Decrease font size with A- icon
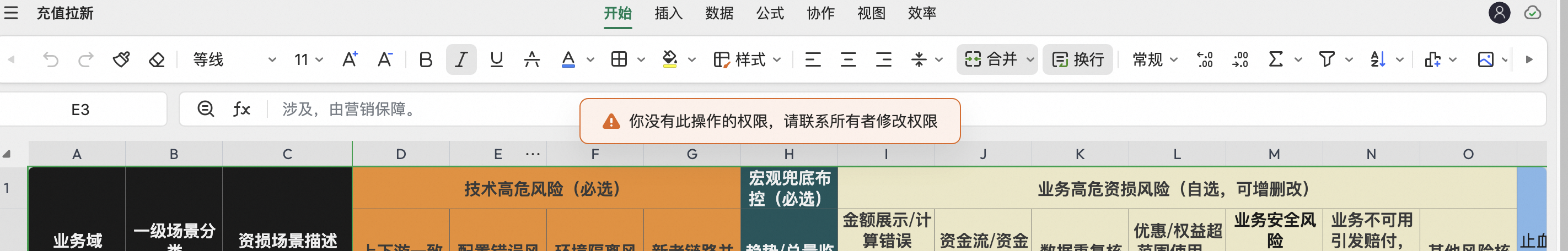This screenshot has height=251, width=1568. (385, 59)
